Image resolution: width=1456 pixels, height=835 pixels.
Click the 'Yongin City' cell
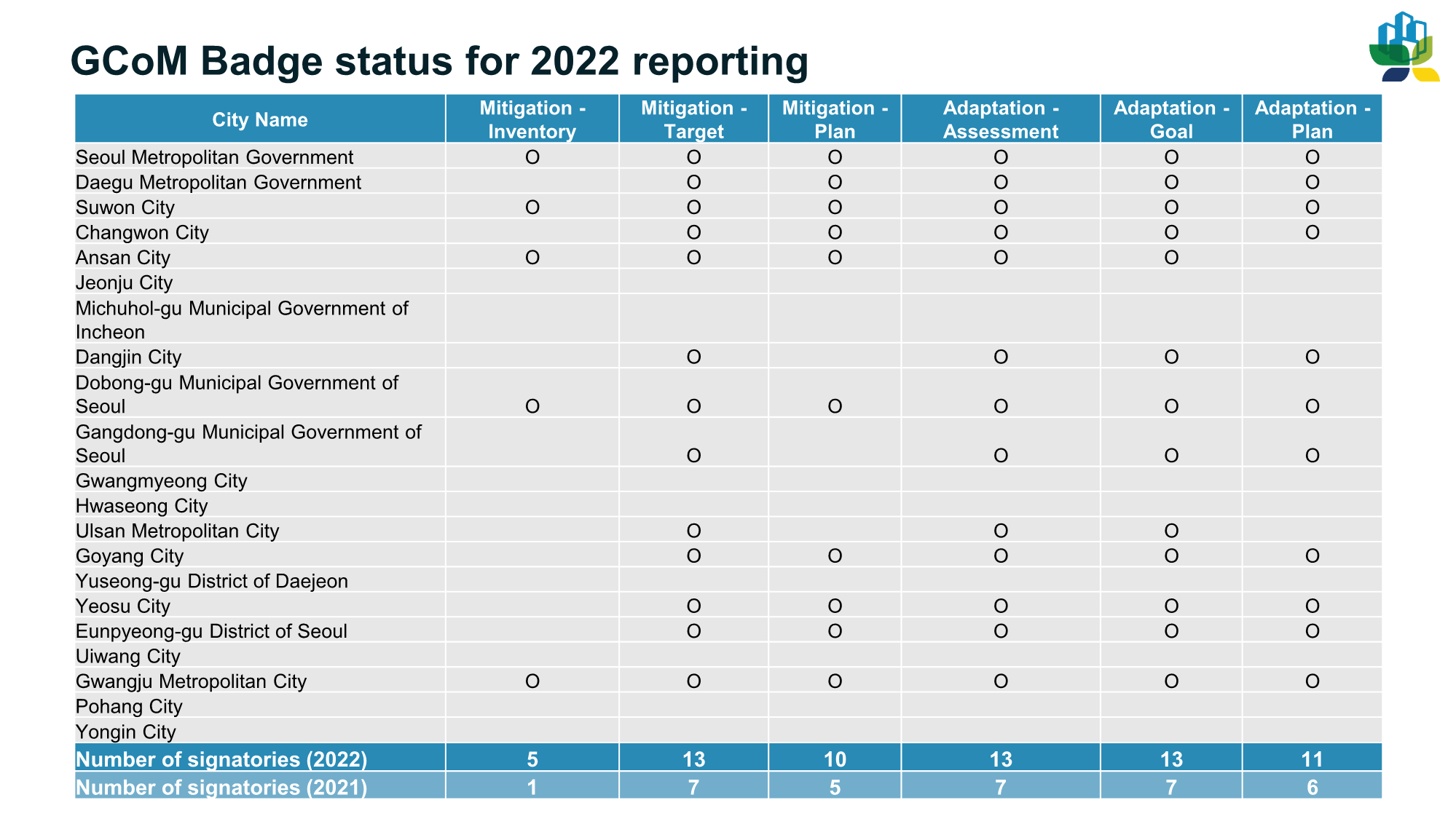pyautogui.click(x=260, y=732)
